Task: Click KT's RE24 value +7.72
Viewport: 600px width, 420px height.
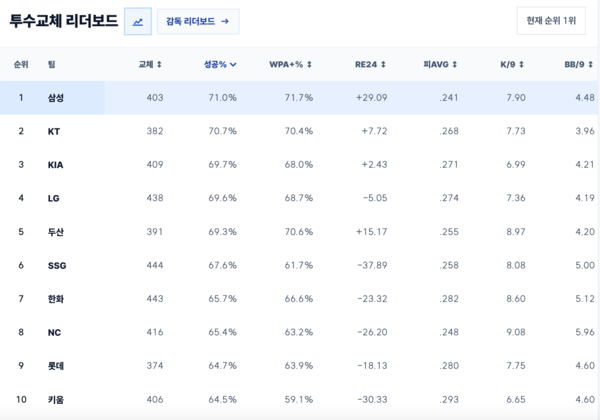Action: point(374,131)
